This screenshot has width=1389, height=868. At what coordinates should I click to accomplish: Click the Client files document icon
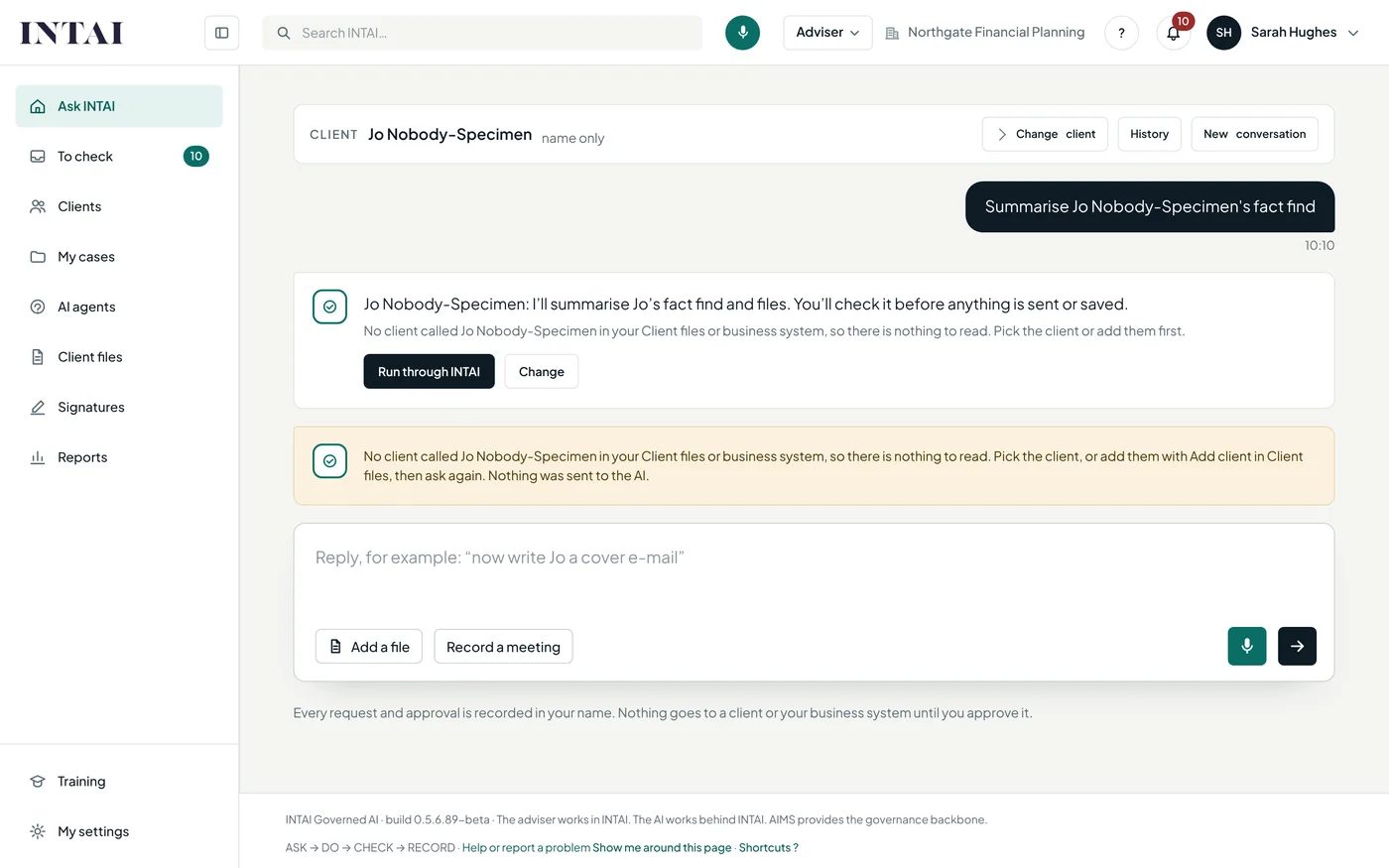(38, 357)
